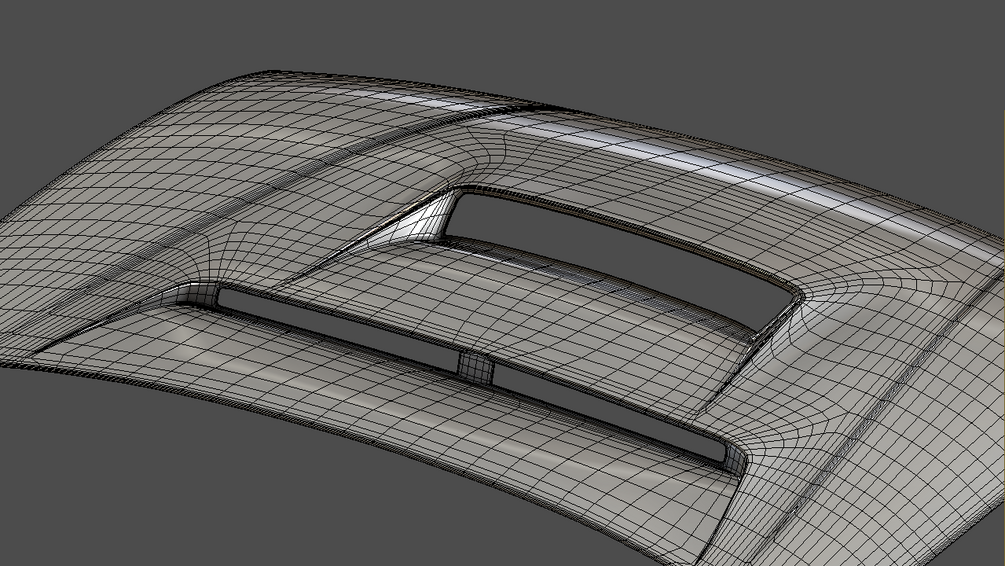This screenshot has height=566, width=1005.
Task: Select the small cylindrical post in scoop opening
Action: click(476, 369)
